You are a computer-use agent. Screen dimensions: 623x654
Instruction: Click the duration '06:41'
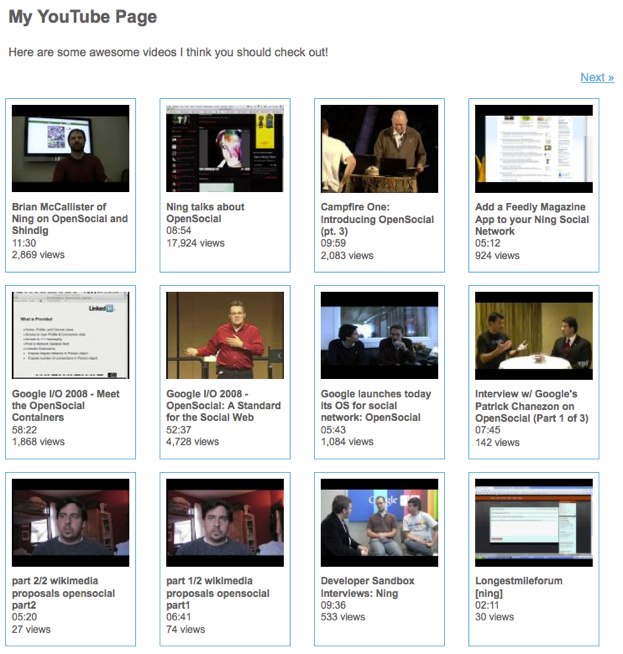178,616
